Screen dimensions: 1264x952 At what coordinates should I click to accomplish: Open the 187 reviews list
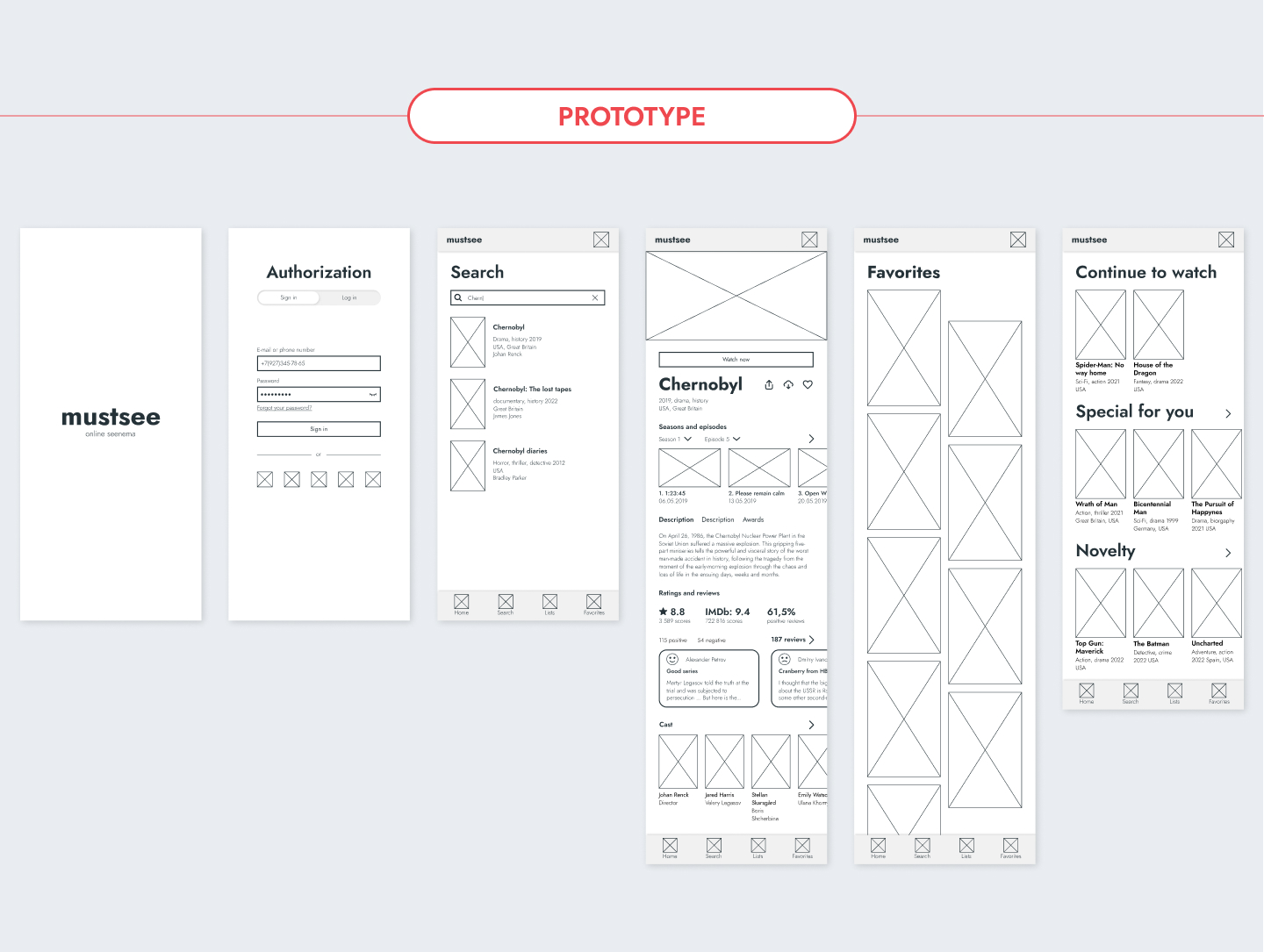pos(793,640)
